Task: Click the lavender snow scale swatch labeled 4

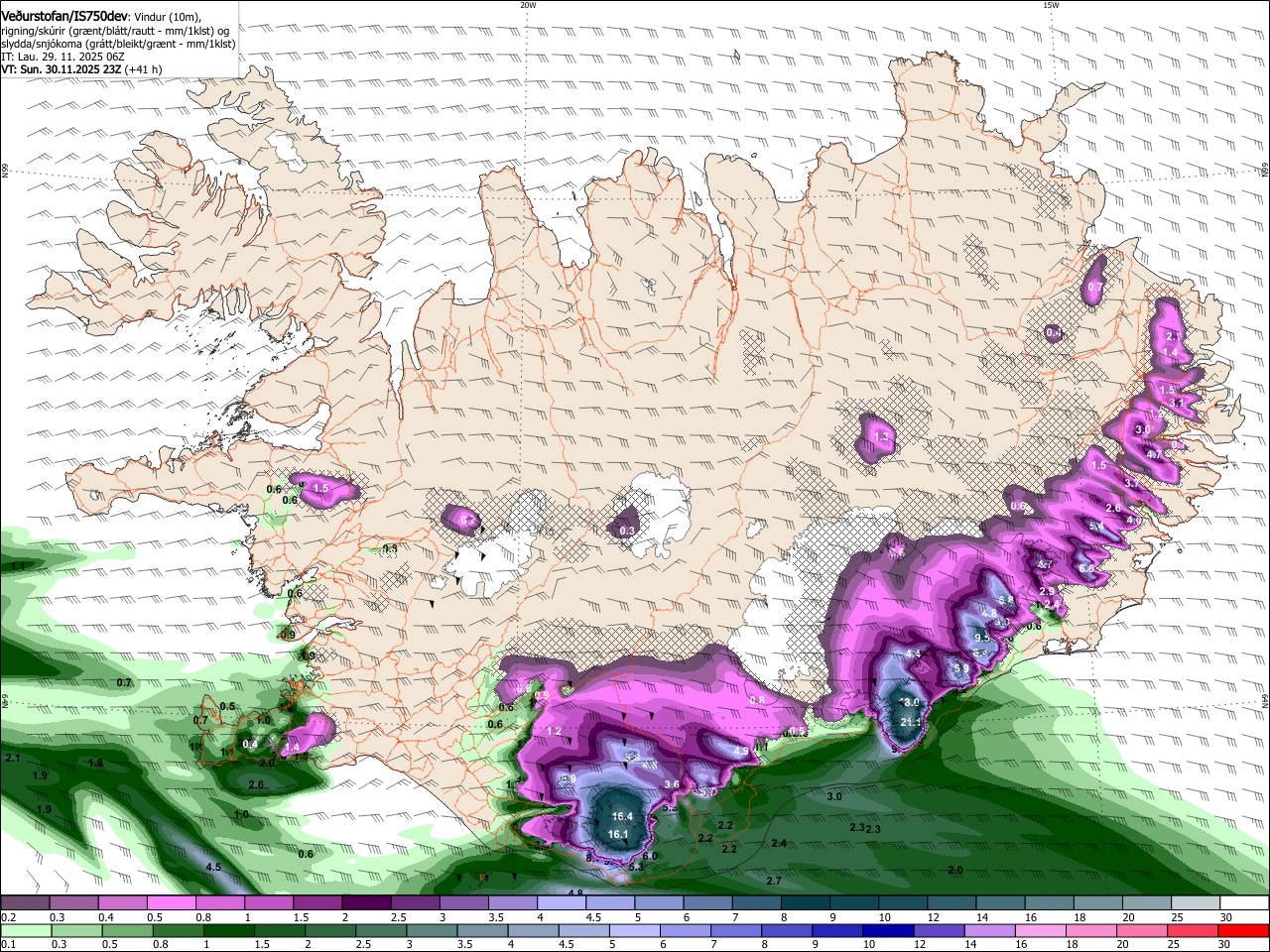Action: (x=562, y=902)
